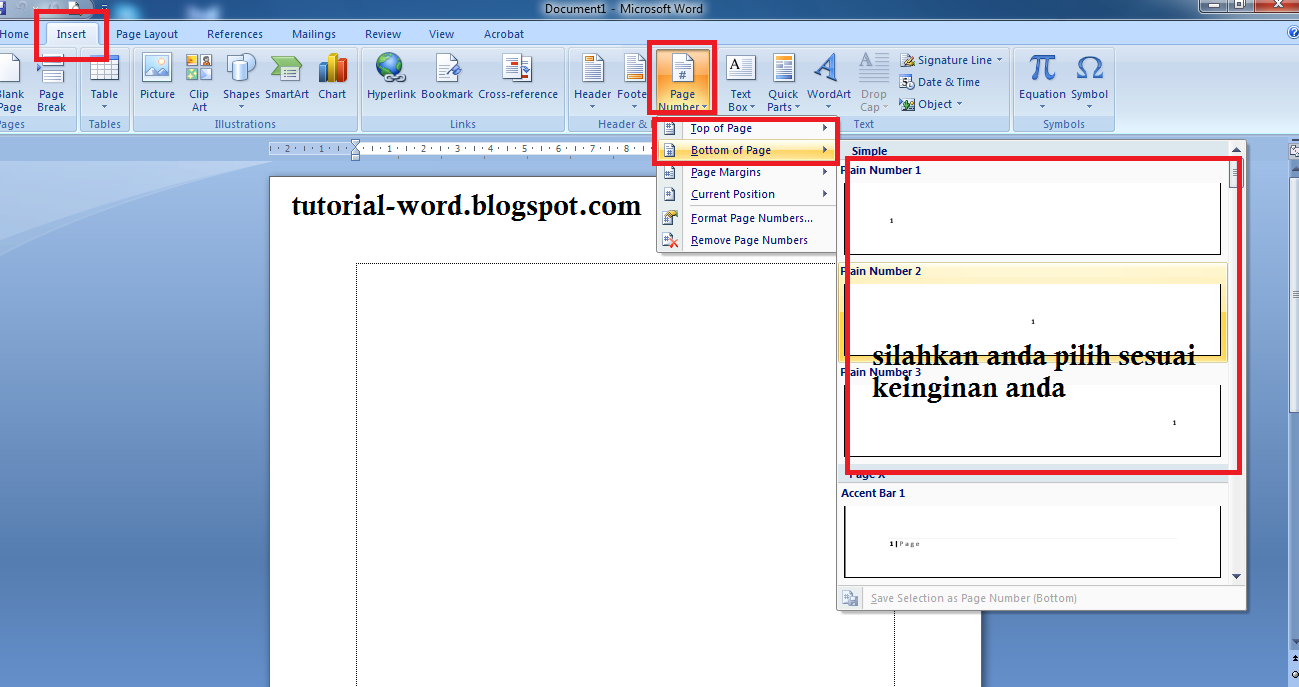Insert a Cross-reference
Screen dimensions: 1299x687
[518, 78]
